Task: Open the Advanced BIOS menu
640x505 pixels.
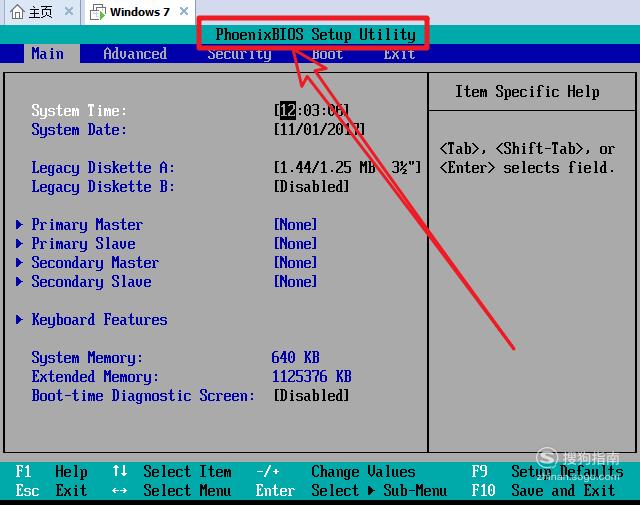Action: click(x=135, y=54)
